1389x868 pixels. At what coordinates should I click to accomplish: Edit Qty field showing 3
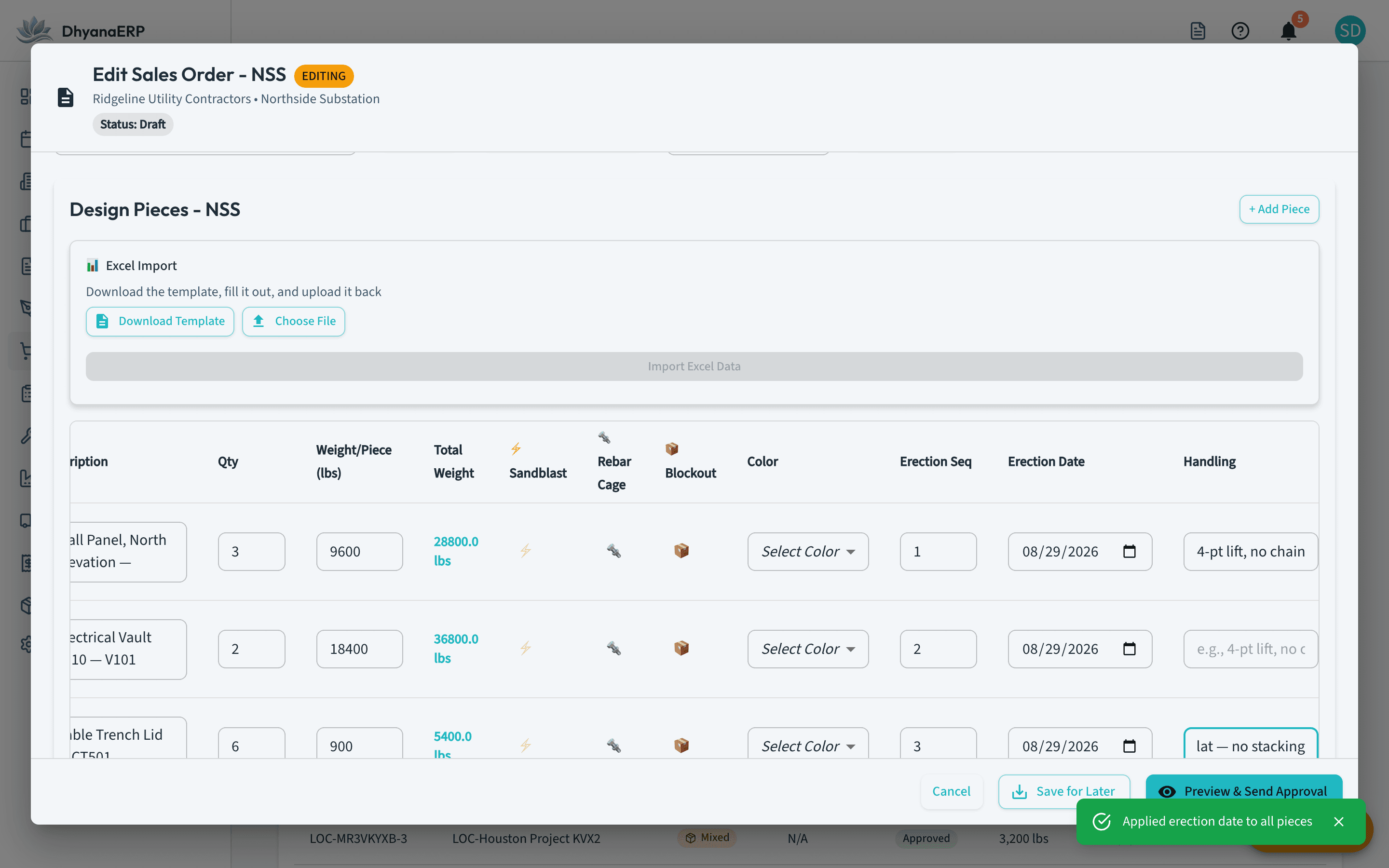pyautogui.click(x=251, y=552)
